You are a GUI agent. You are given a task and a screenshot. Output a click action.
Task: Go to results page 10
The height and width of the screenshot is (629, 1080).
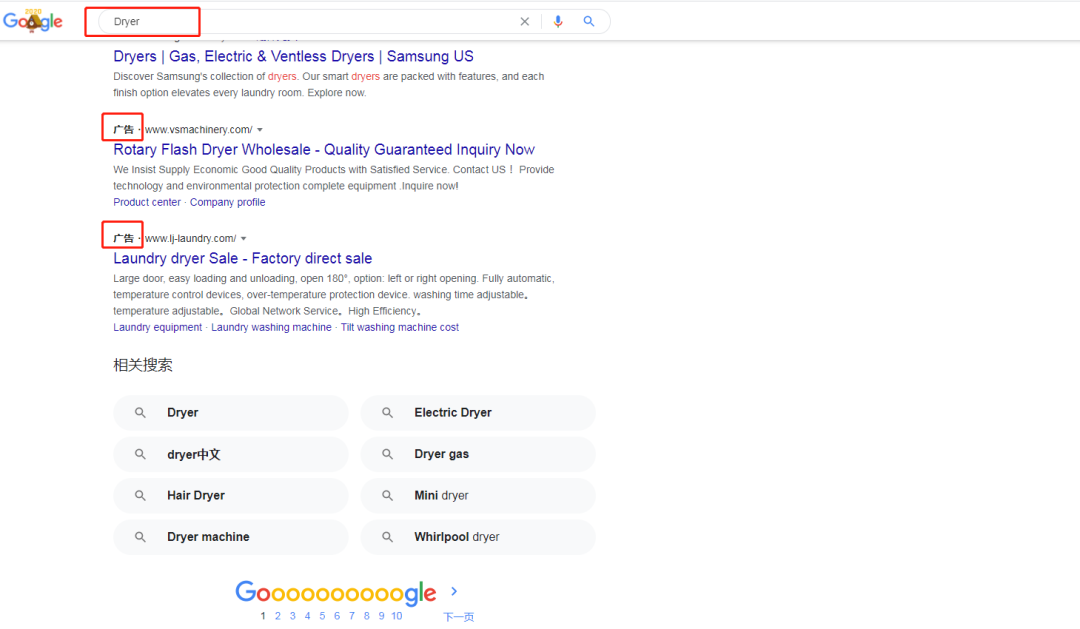(397, 616)
